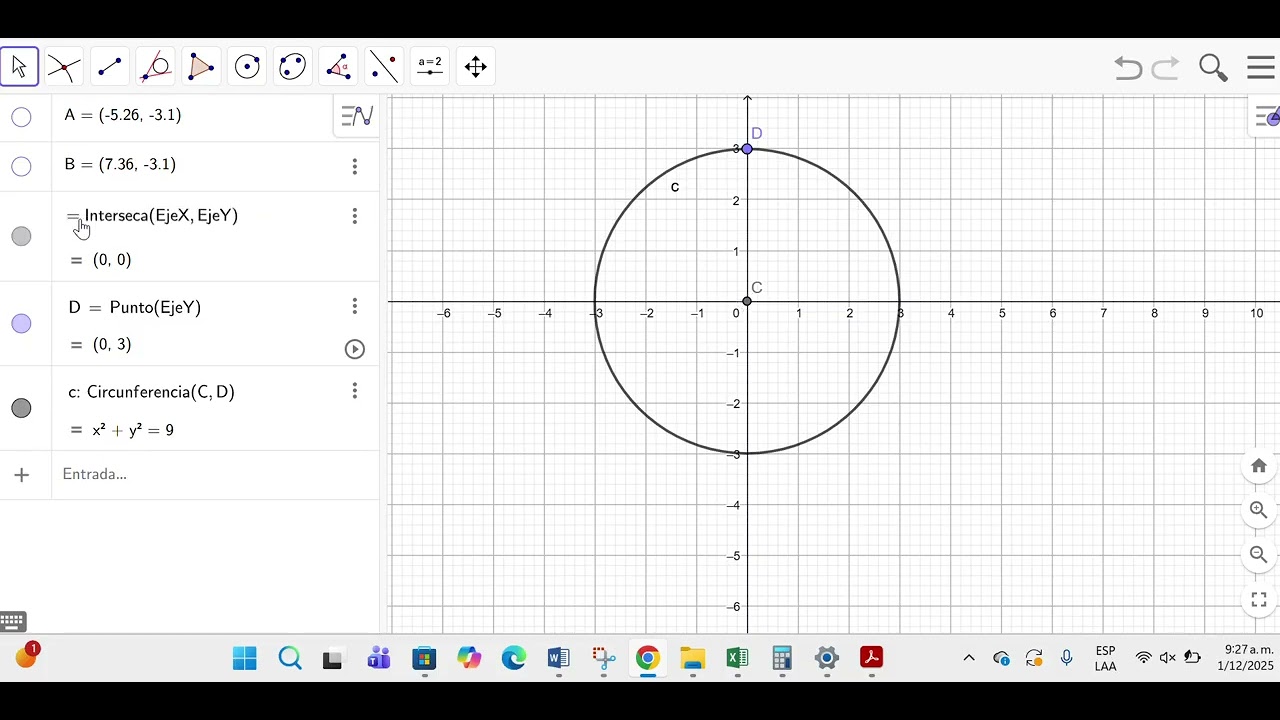This screenshot has height=720, width=1280.
Task: Select the Perpendicular Line tool
Action: click(x=156, y=67)
